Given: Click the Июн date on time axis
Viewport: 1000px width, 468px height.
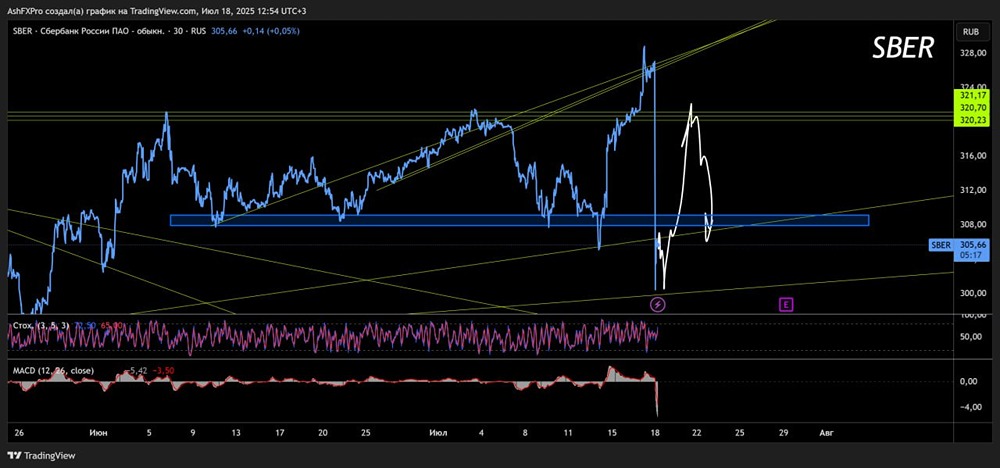Looking at the screenshot, I should (98, 433).
